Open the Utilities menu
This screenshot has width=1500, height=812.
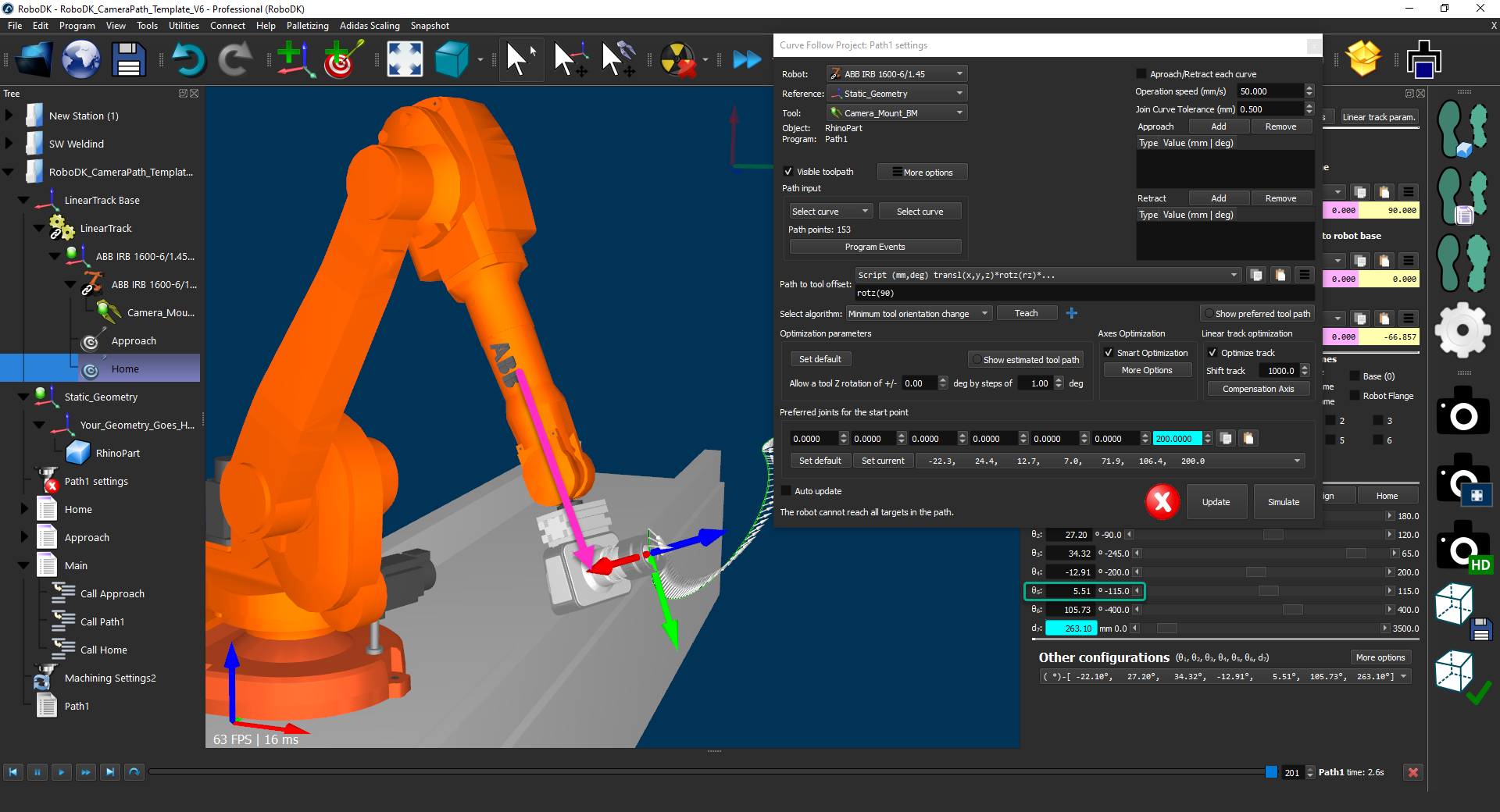(x=184, y=26)
